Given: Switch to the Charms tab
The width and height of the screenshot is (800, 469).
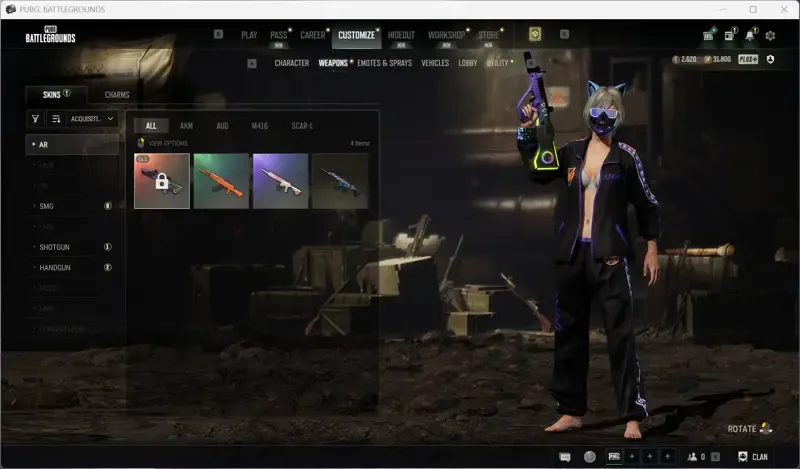Looking at the screenshot, I should coord(117,95).
